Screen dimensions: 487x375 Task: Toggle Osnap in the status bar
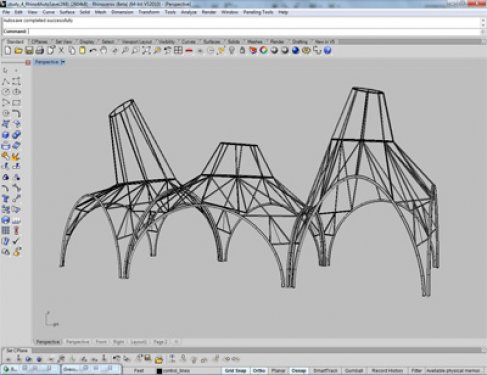pos(299,371)
